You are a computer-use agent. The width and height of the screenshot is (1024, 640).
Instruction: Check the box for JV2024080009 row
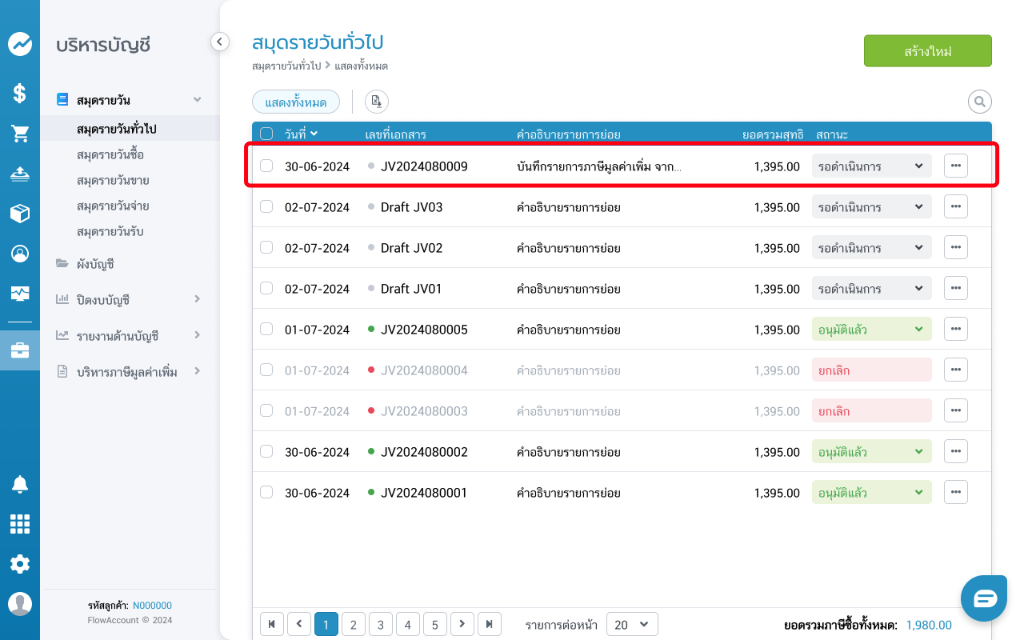[x=266, y=166]
